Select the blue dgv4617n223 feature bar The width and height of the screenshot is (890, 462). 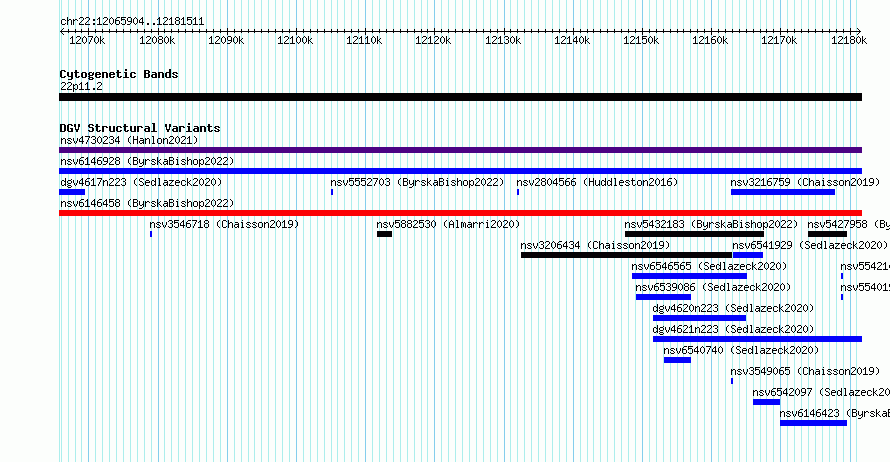point(72,192)
